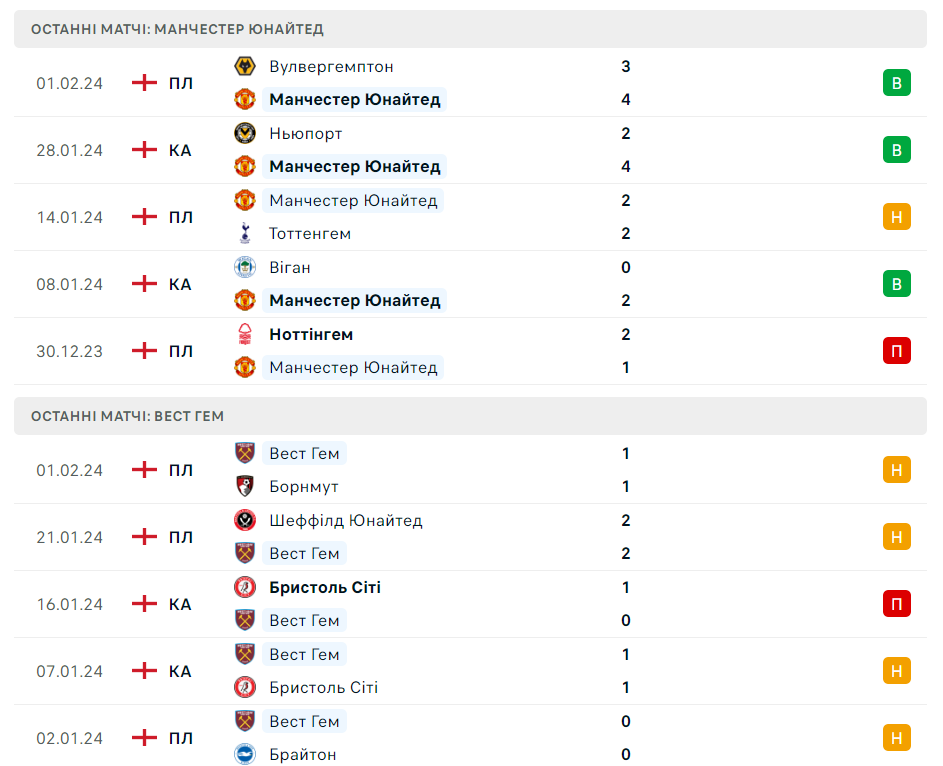
Task: Select the Брайтон team name
Action: pyautogui.click(x=303, y=755)
